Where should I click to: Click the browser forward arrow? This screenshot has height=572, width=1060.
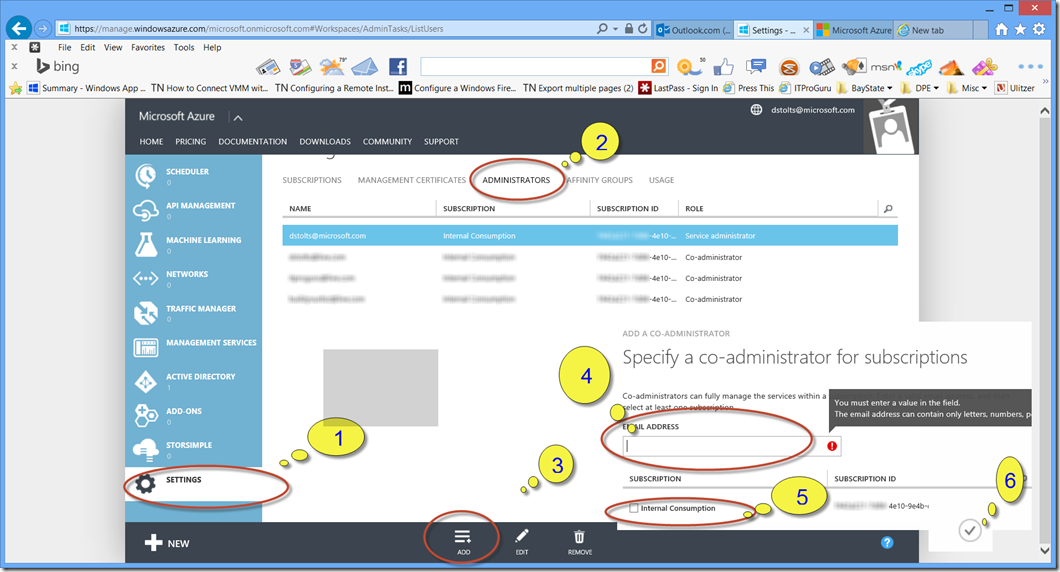[42, 28]
